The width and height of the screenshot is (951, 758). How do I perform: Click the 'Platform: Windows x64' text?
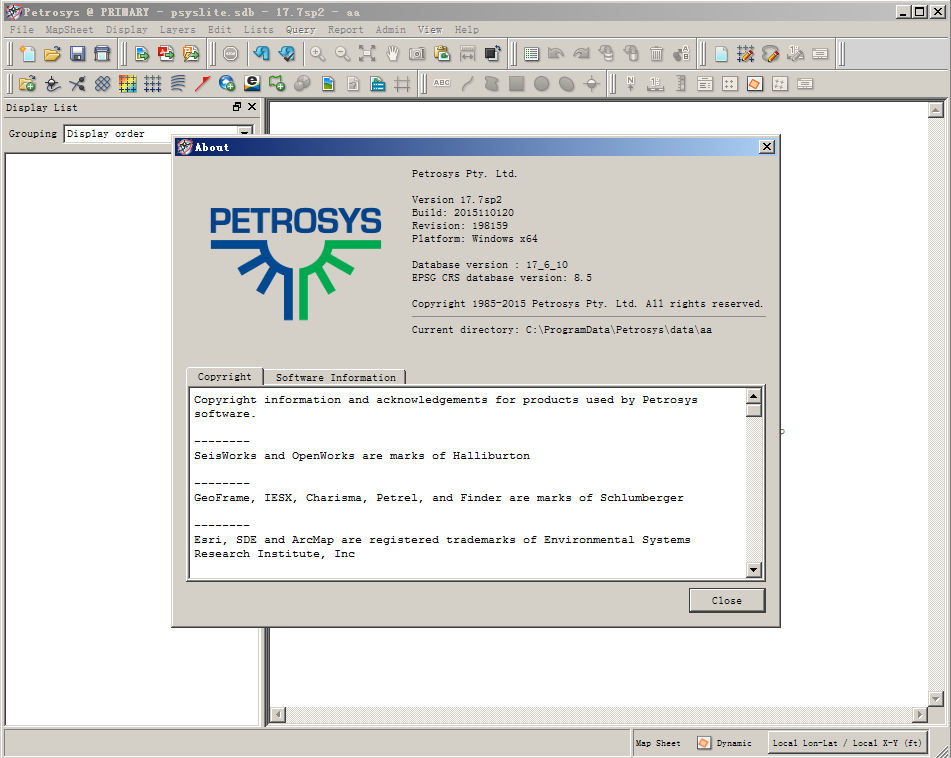[474, 238]
